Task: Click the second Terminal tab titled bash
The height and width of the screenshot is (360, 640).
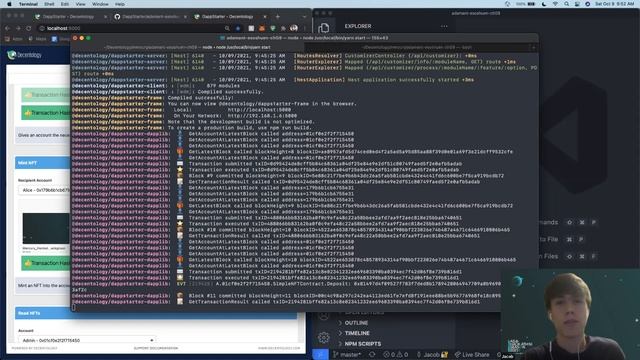Action: [416, 47]
